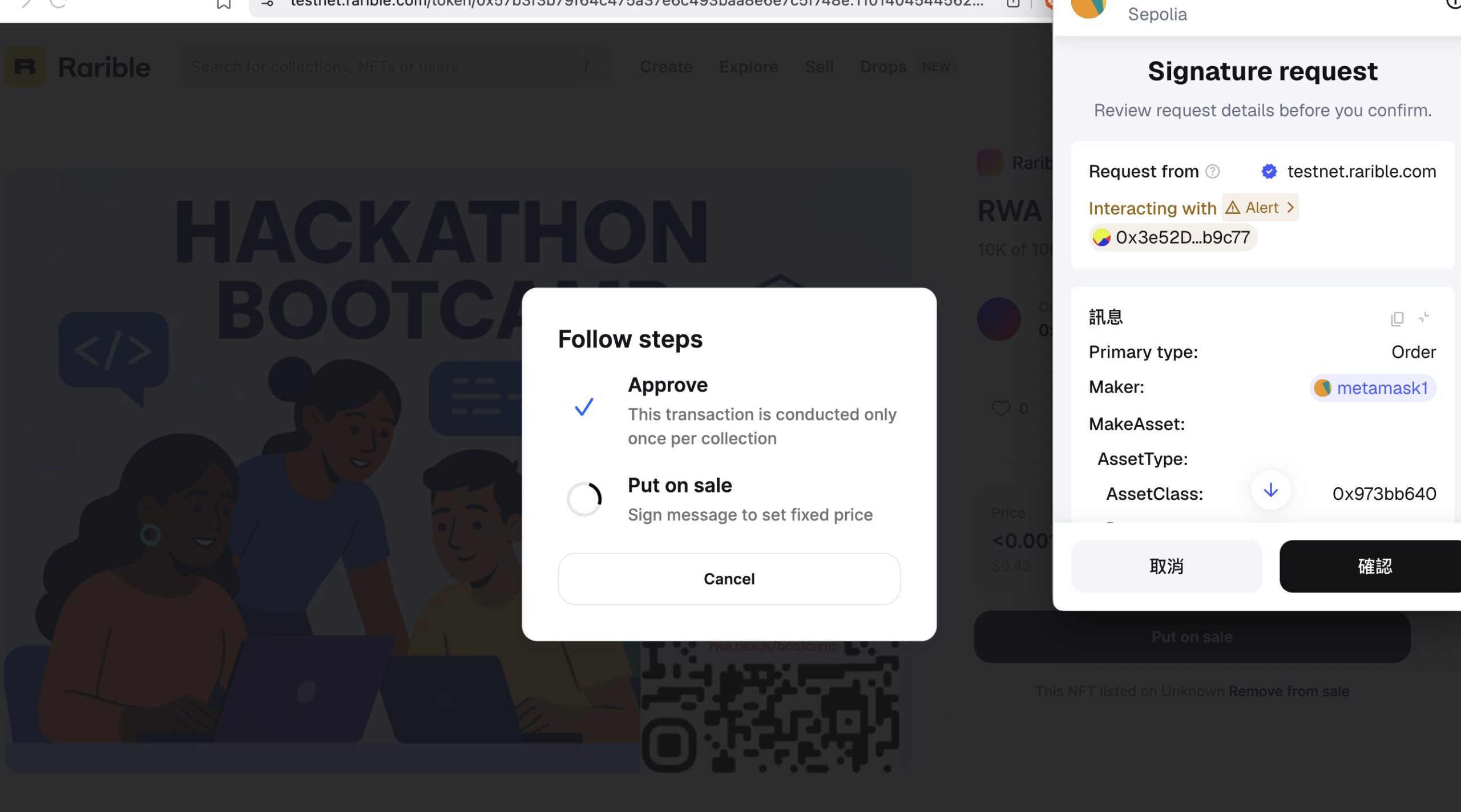Open the Explore navigation item

748,67
